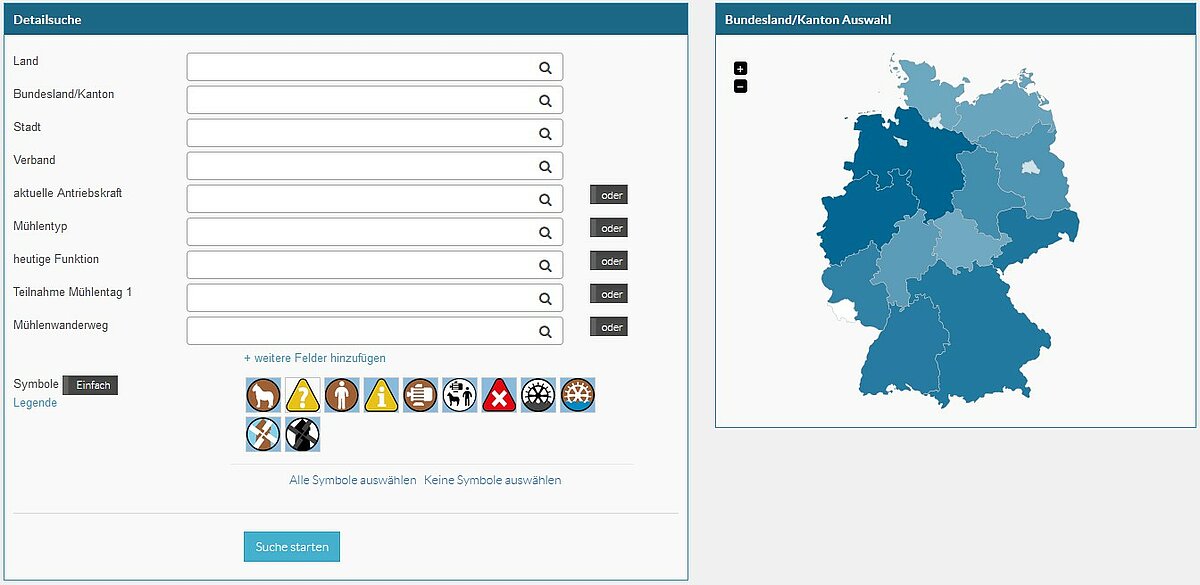Click the Bundesland/Kanton Auswahl heading

(x=808, y=20)
